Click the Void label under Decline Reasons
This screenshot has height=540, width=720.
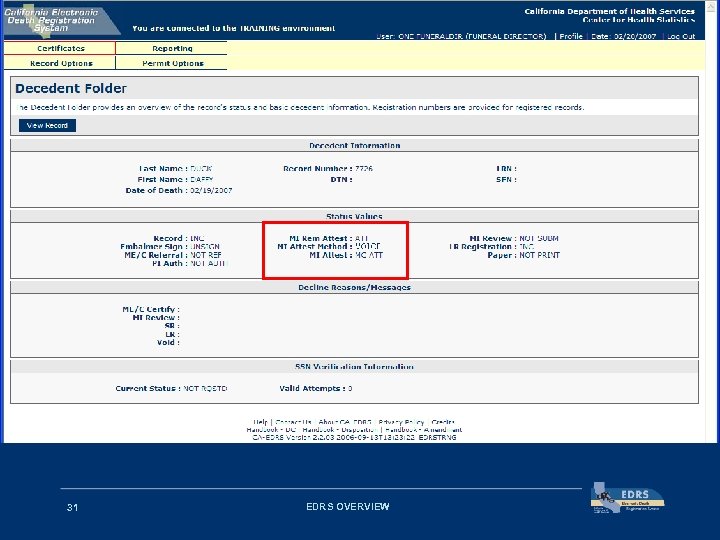pyautogui.click(x=168, y=343)
